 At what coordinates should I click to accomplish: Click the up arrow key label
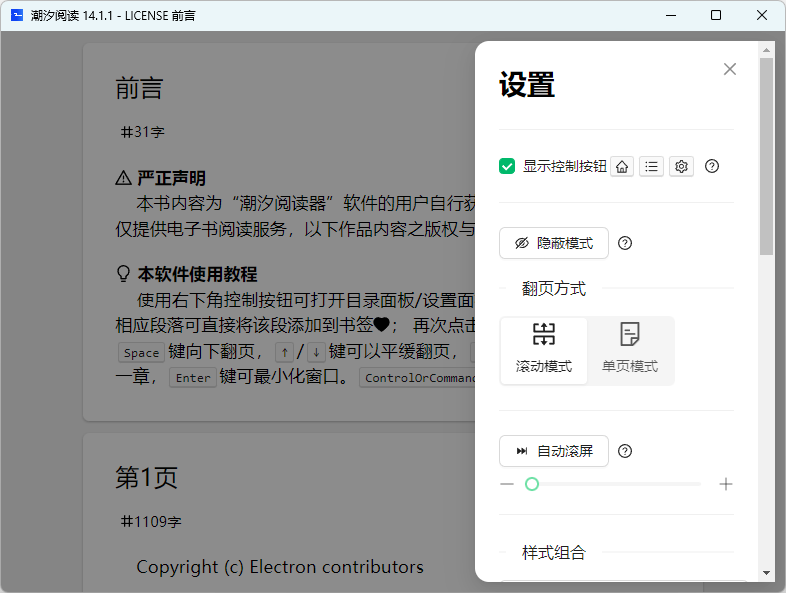285,352
